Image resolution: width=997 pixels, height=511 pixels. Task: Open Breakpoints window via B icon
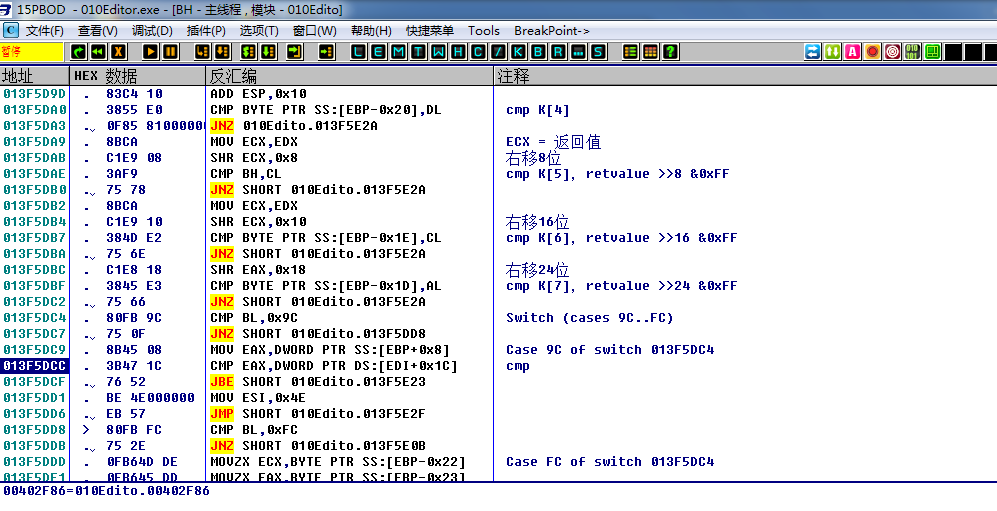pyautogui.click(x=539, y=52)
